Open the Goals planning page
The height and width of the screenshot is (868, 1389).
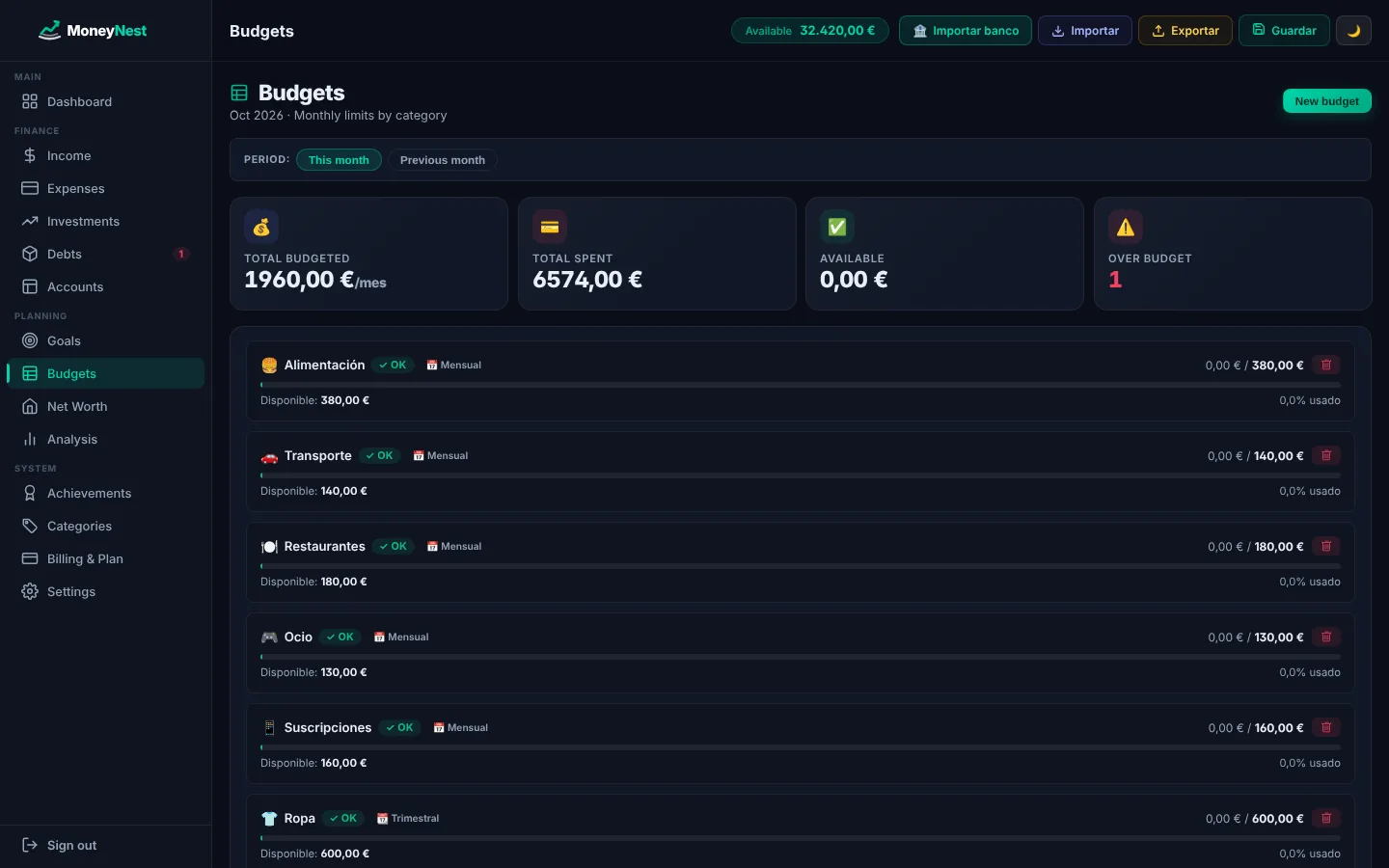tap(105, 340)
